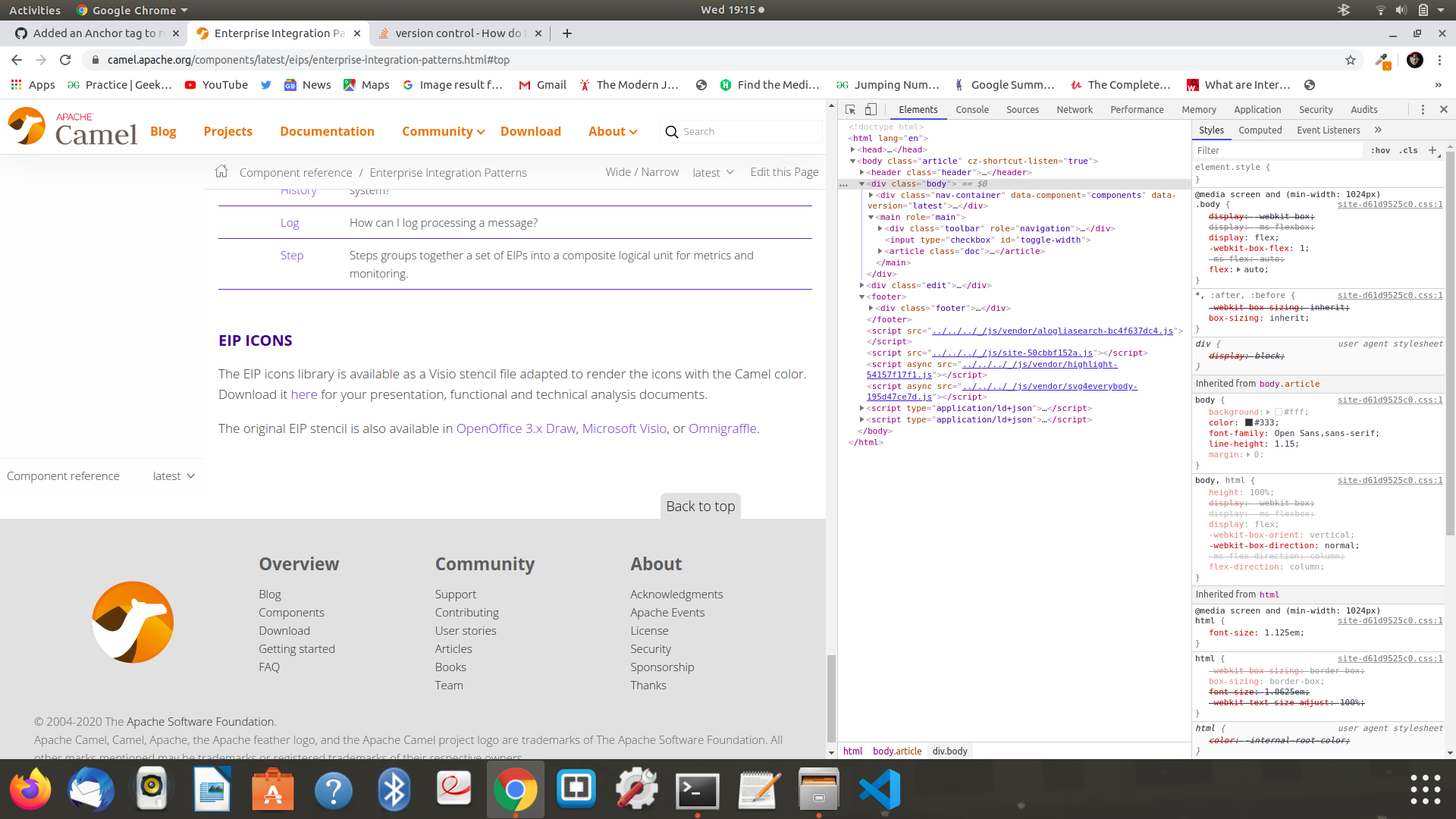Toggle the :hov element state panel
The image size is (1456, 819).
1380,150
